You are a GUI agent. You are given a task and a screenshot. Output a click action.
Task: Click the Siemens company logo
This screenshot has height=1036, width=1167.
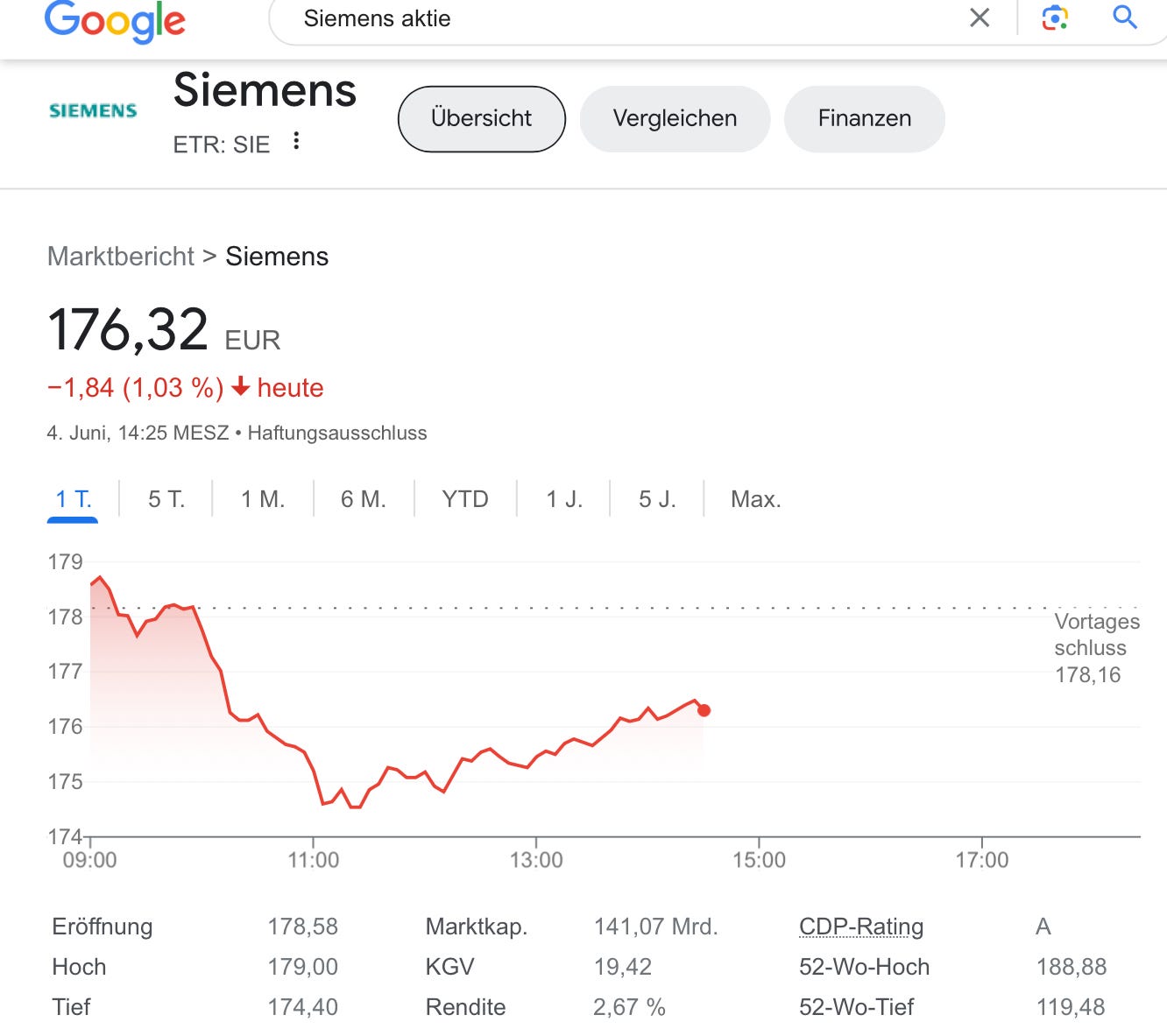click(93, 110)
